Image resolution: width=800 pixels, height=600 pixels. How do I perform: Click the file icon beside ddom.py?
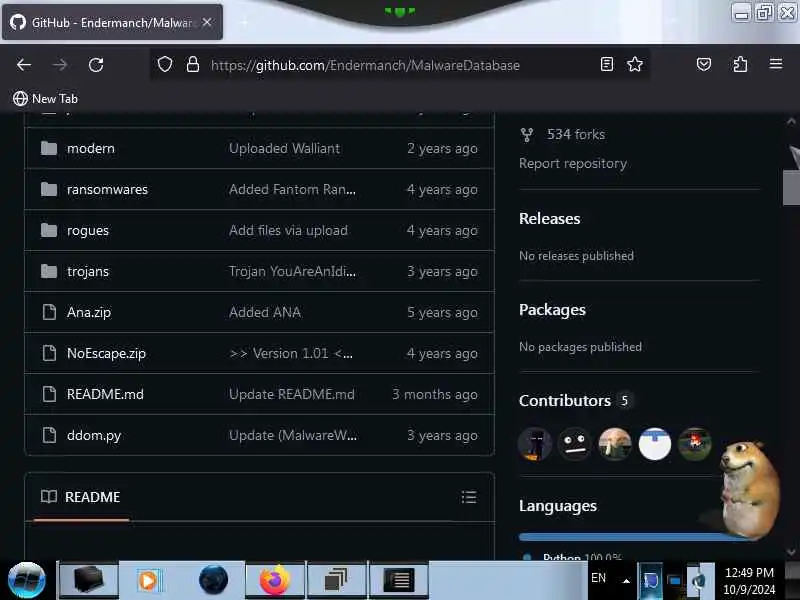coord(49,435)
